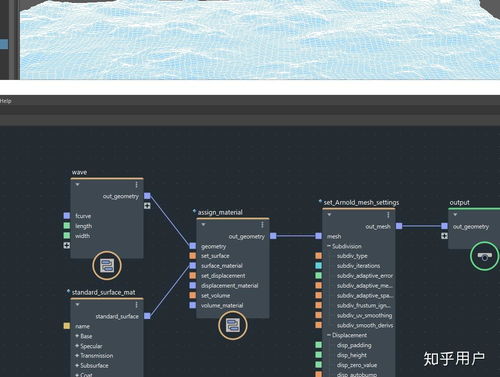Toggle the set_volume port on assign_material

[193, 295]
